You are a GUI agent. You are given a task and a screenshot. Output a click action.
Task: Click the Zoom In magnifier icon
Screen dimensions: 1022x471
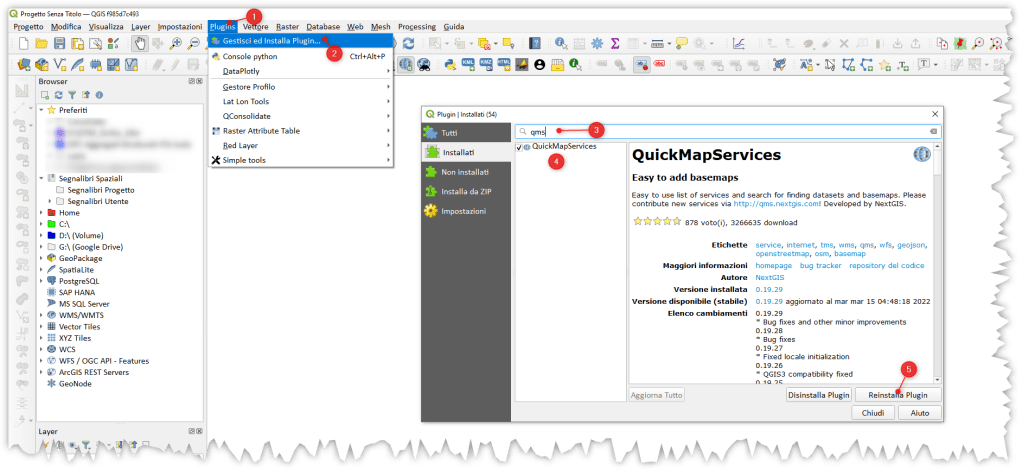click(x=176, y=43)
